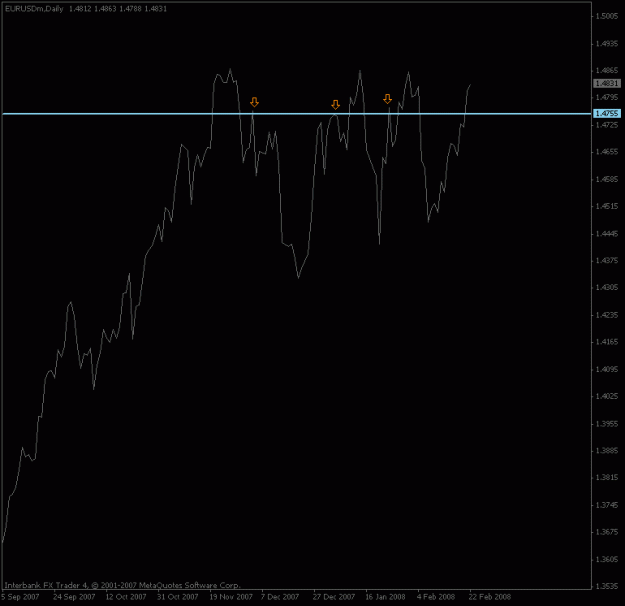The width and height of the screenshot is (625, 606).
Task: Click the 1.4025 price scale label
Action: tap(607, 396)
